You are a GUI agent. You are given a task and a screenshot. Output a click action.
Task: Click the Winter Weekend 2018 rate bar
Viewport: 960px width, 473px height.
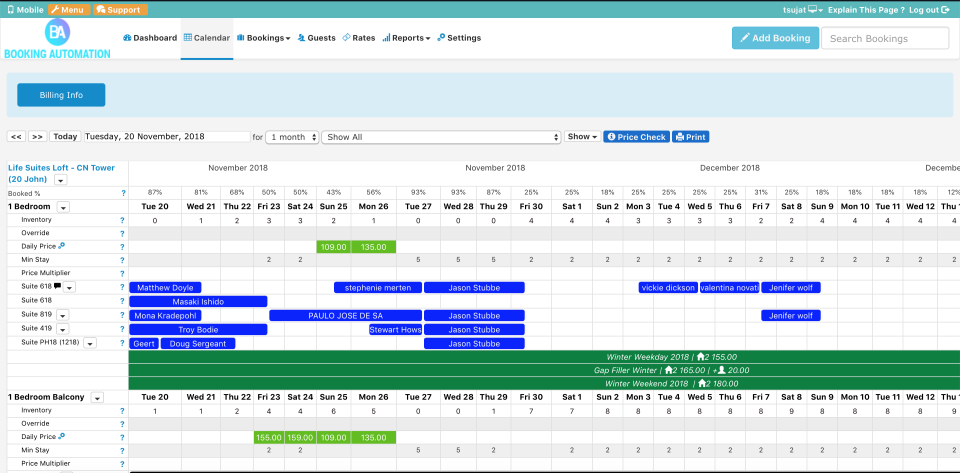(544, 384)
